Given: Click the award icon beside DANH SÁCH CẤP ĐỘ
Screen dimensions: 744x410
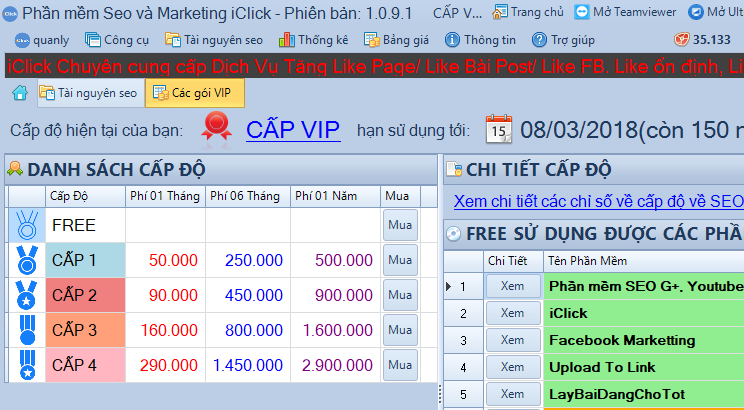Looking at the screenshot, I should click(15, 169).
